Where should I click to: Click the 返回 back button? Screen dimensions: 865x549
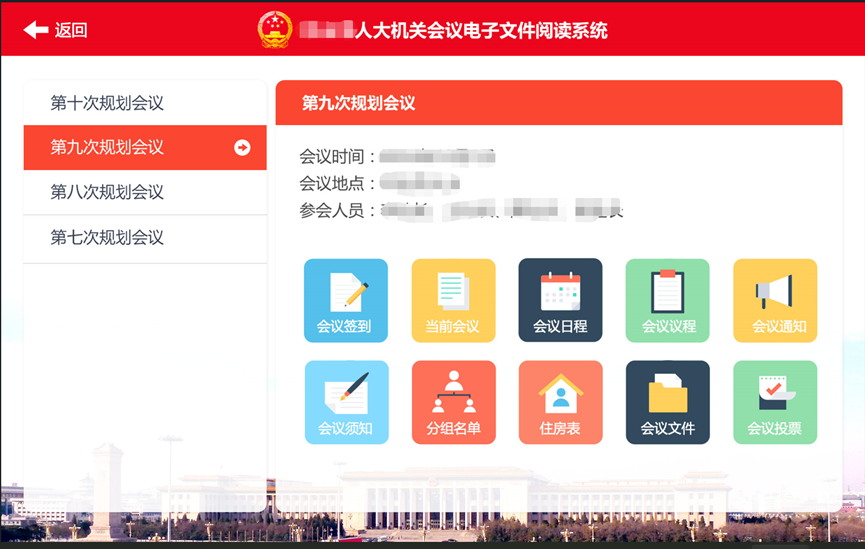(x=70, y=30)
